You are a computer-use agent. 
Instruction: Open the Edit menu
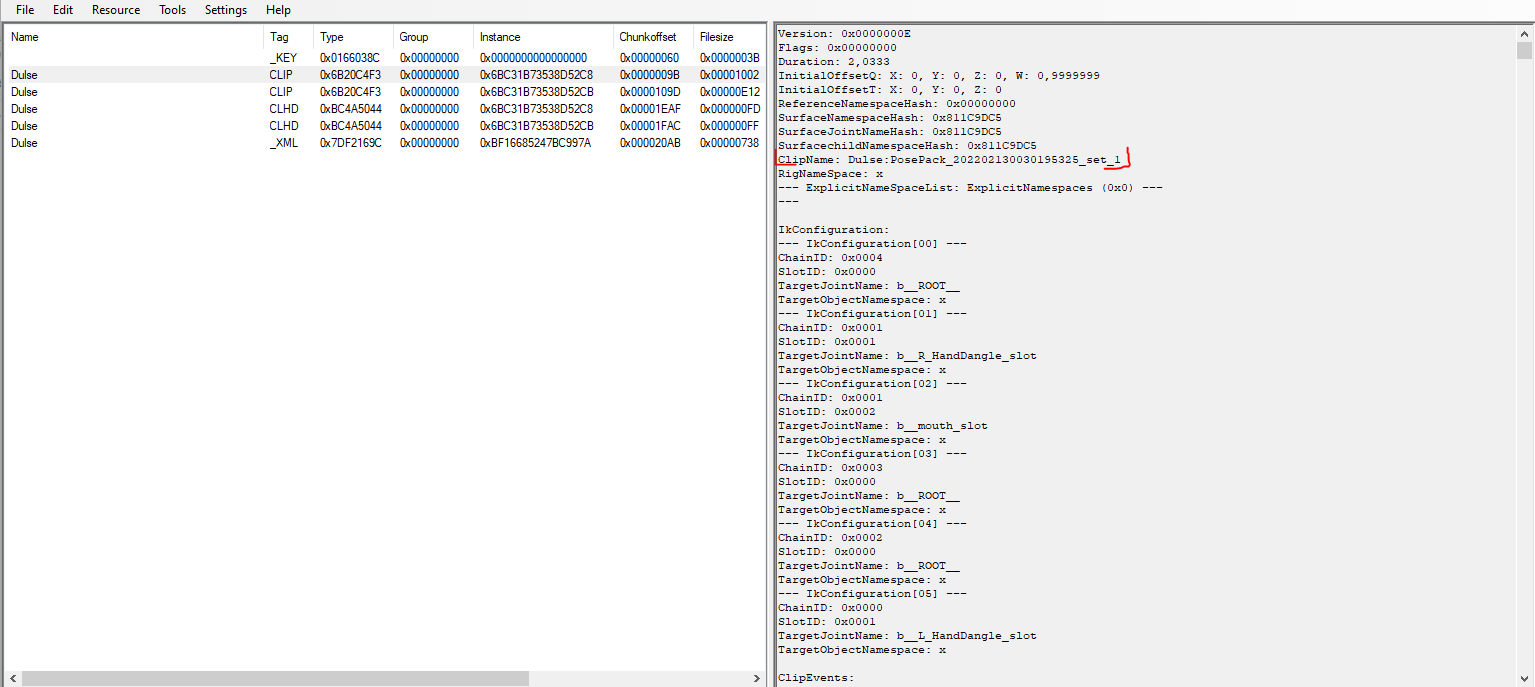point(63,10)
